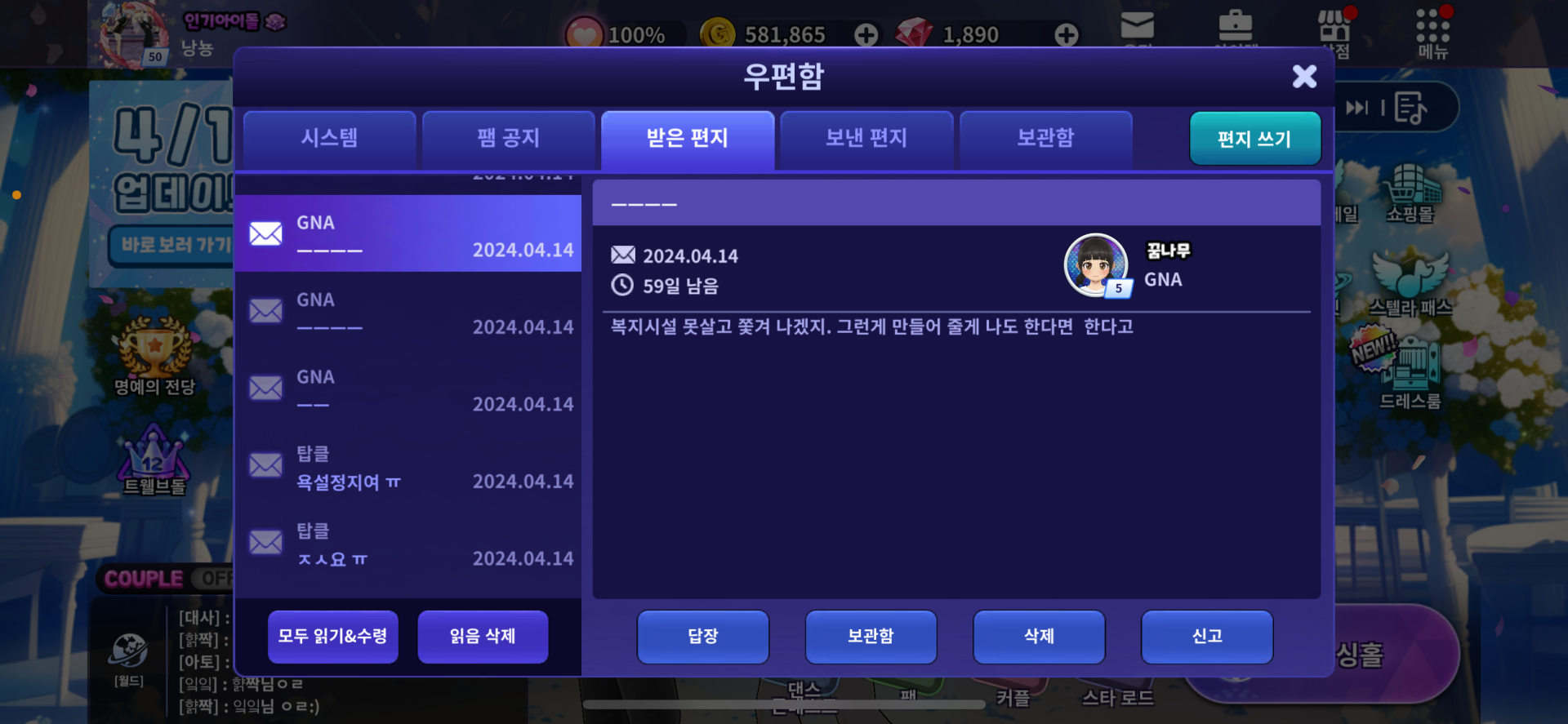Click the plus icon next to gold coins
Image resolution: width=1568 pixels, height=724 pixels.
[x=866, y=34]
